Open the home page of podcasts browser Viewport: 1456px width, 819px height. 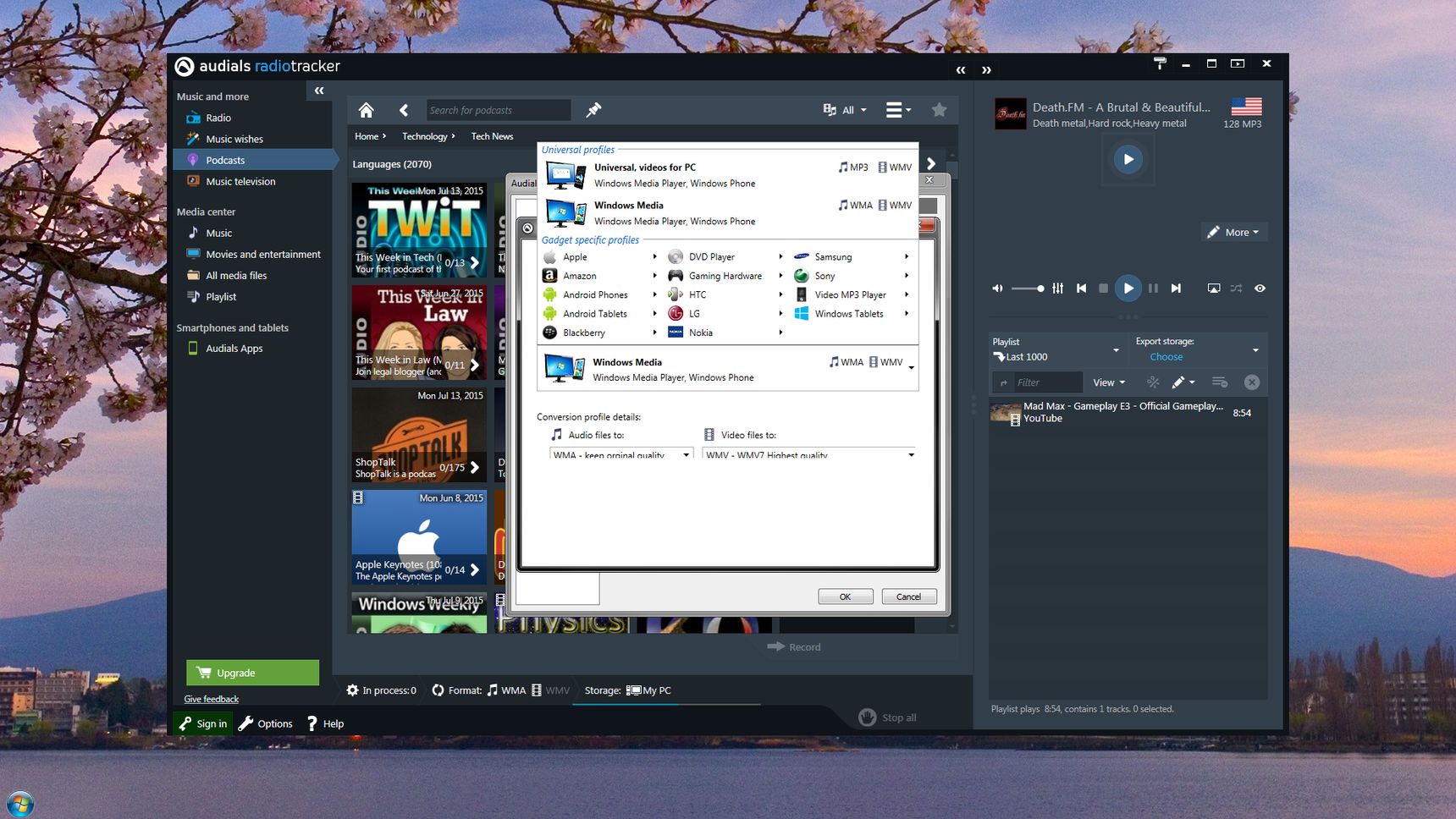[366, 110]
